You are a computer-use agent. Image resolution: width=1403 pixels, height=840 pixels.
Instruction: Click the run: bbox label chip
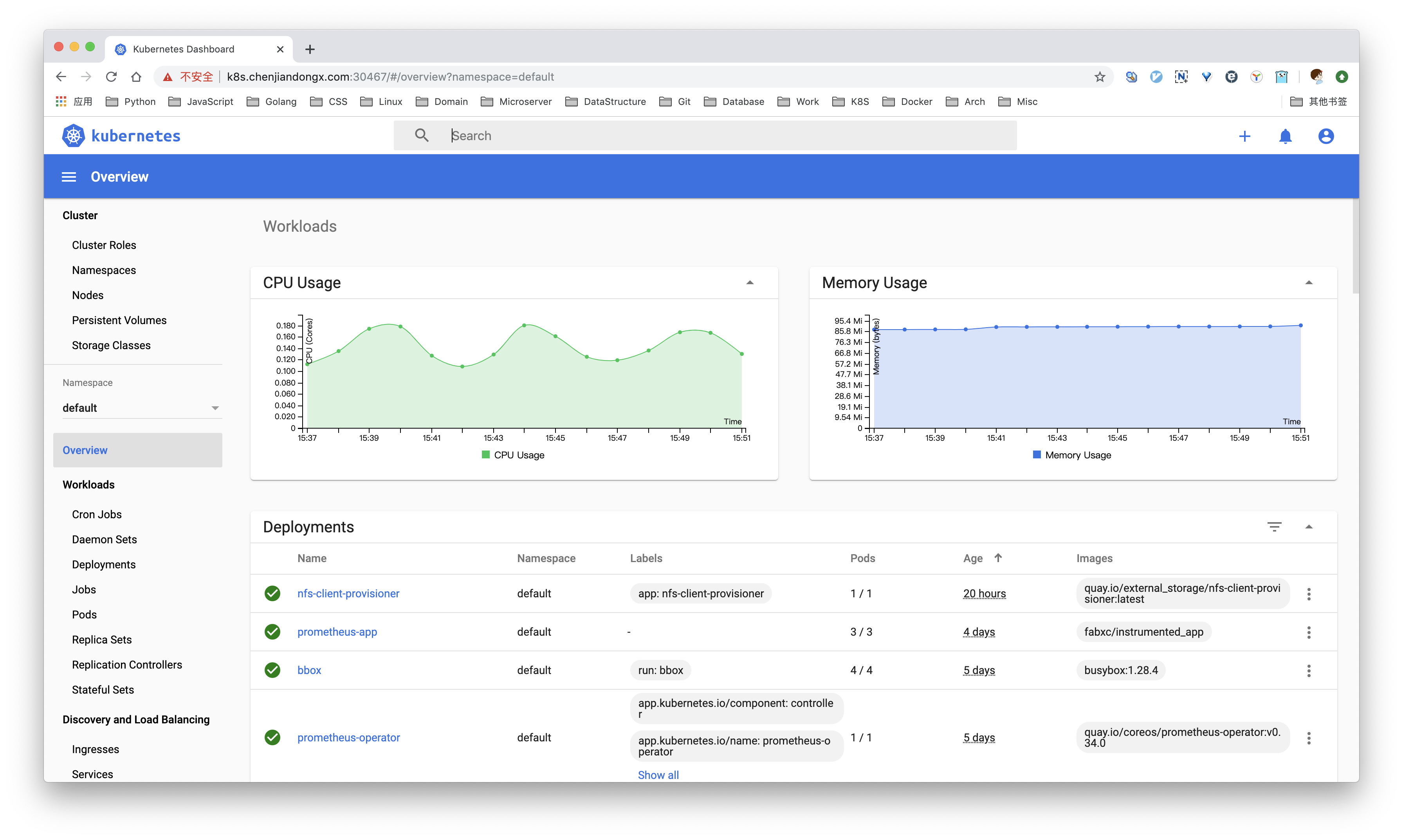coord(660,671)
